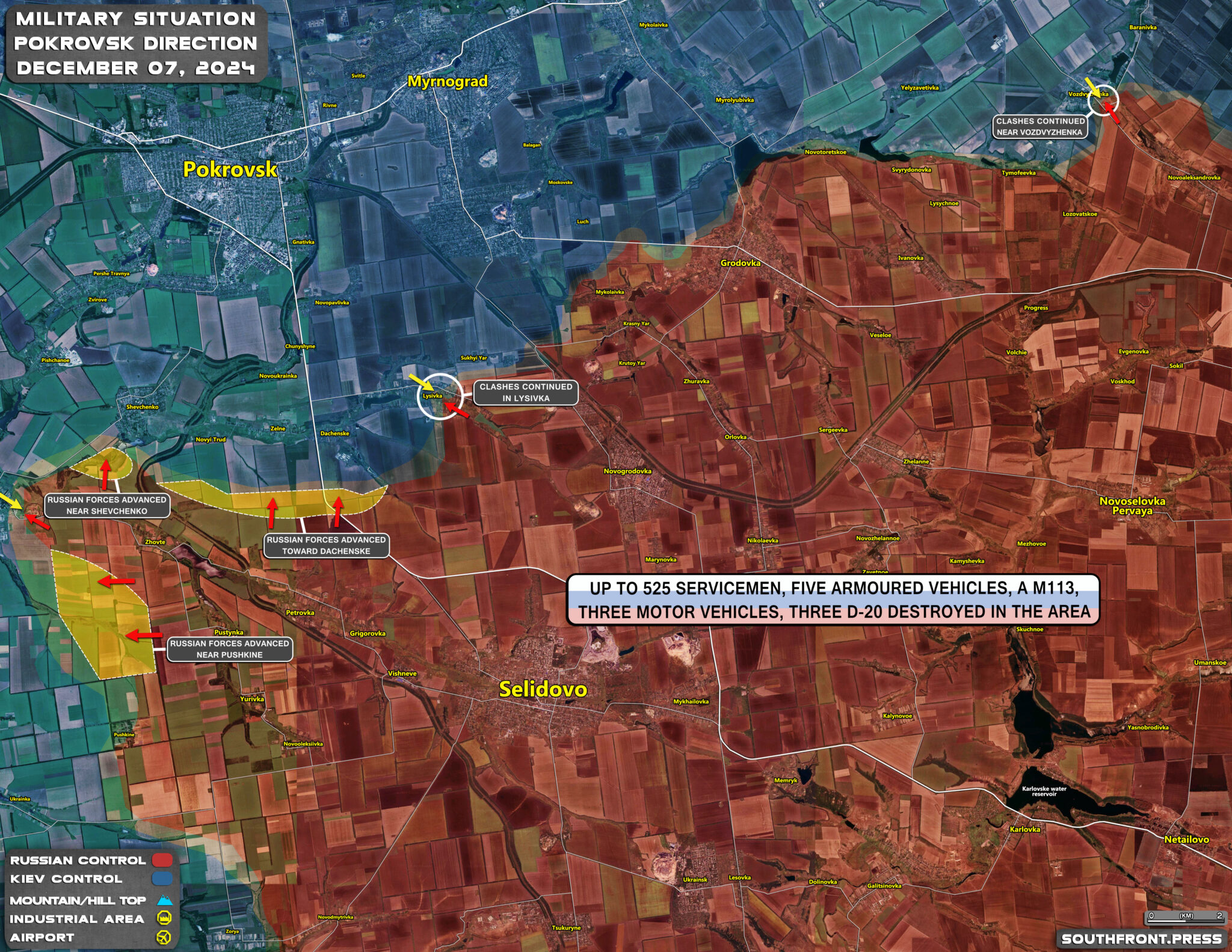This screenshot has height=952, width=1232.
Task: Click the yellow arrow pointing at Lysivka
Action: point(419,382)
